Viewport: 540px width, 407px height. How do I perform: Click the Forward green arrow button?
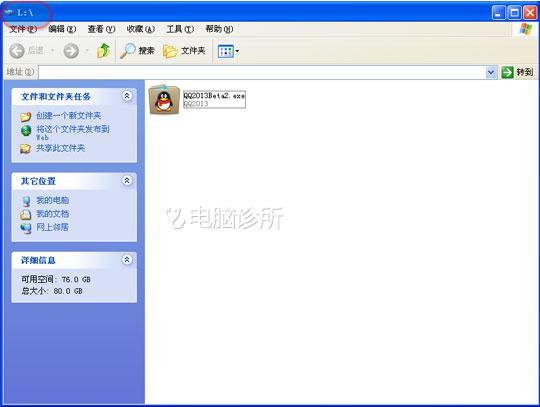click(71, 51)
